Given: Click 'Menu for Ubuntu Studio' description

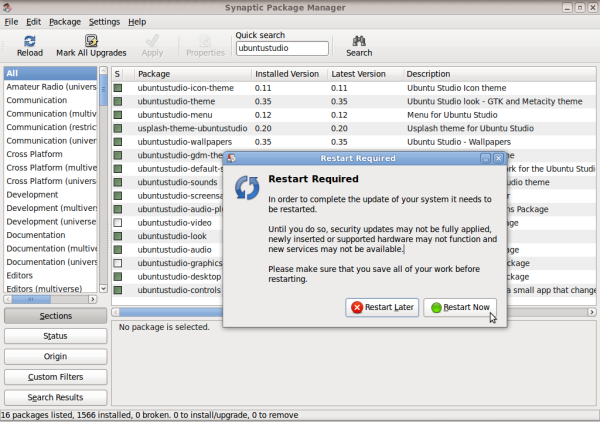Looking at the screenshot, I should pyautogui.click(x=452, y=115).
